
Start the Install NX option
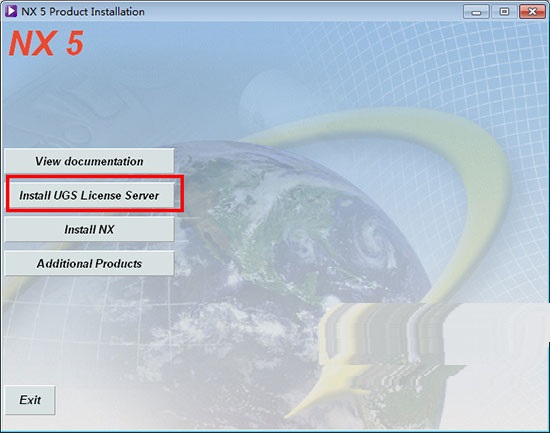(89, 229)
